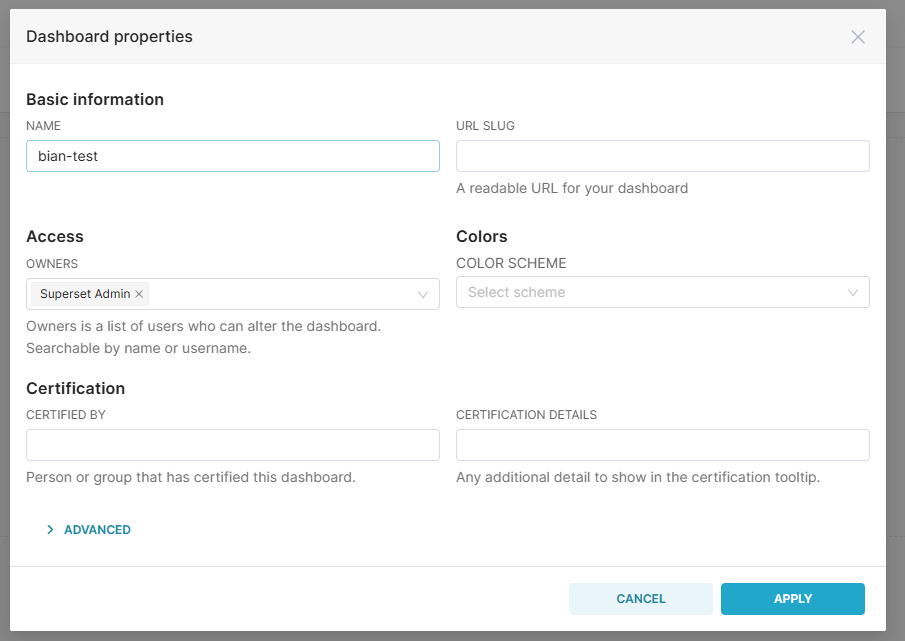Click the 'Searchable by name or username.' text

[139, 348]
